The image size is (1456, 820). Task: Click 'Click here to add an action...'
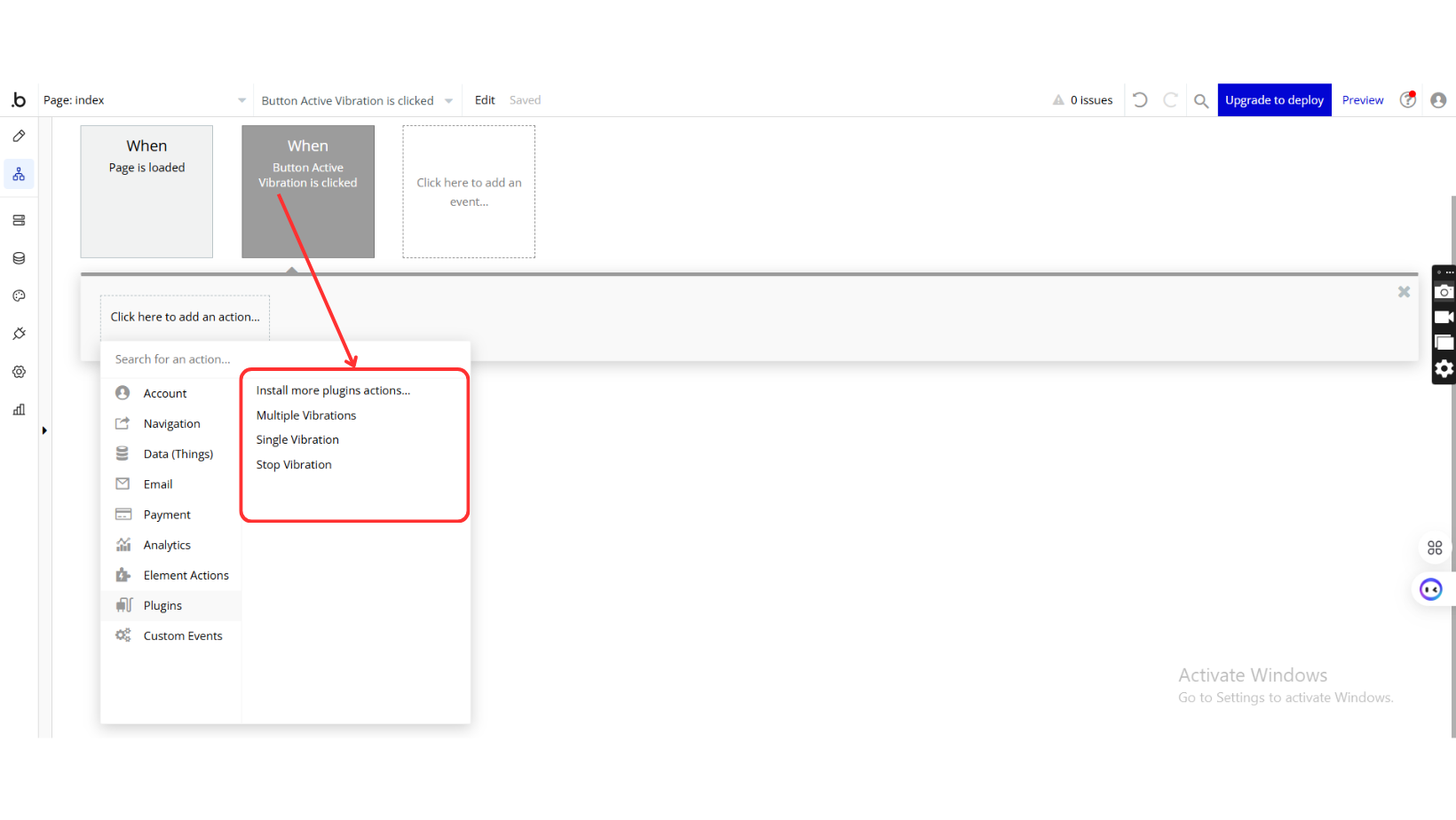coord(185,317)
